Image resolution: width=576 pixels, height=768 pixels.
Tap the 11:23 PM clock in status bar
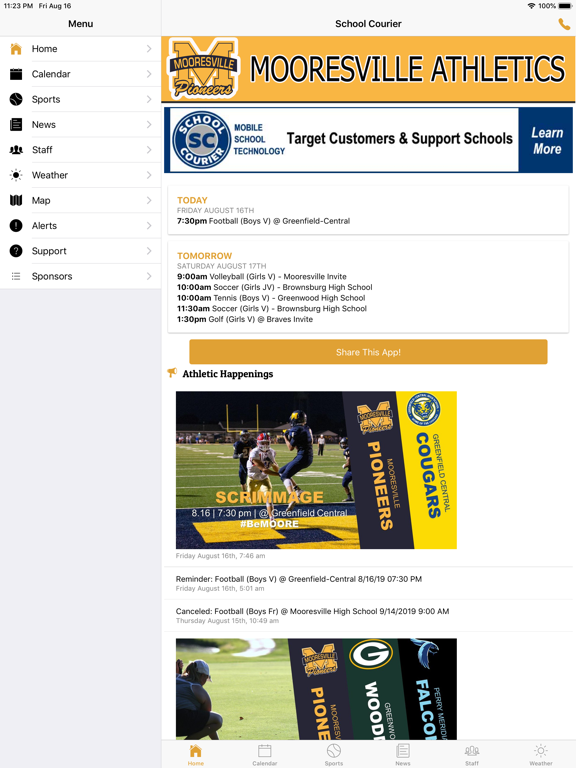pos(19,6)
